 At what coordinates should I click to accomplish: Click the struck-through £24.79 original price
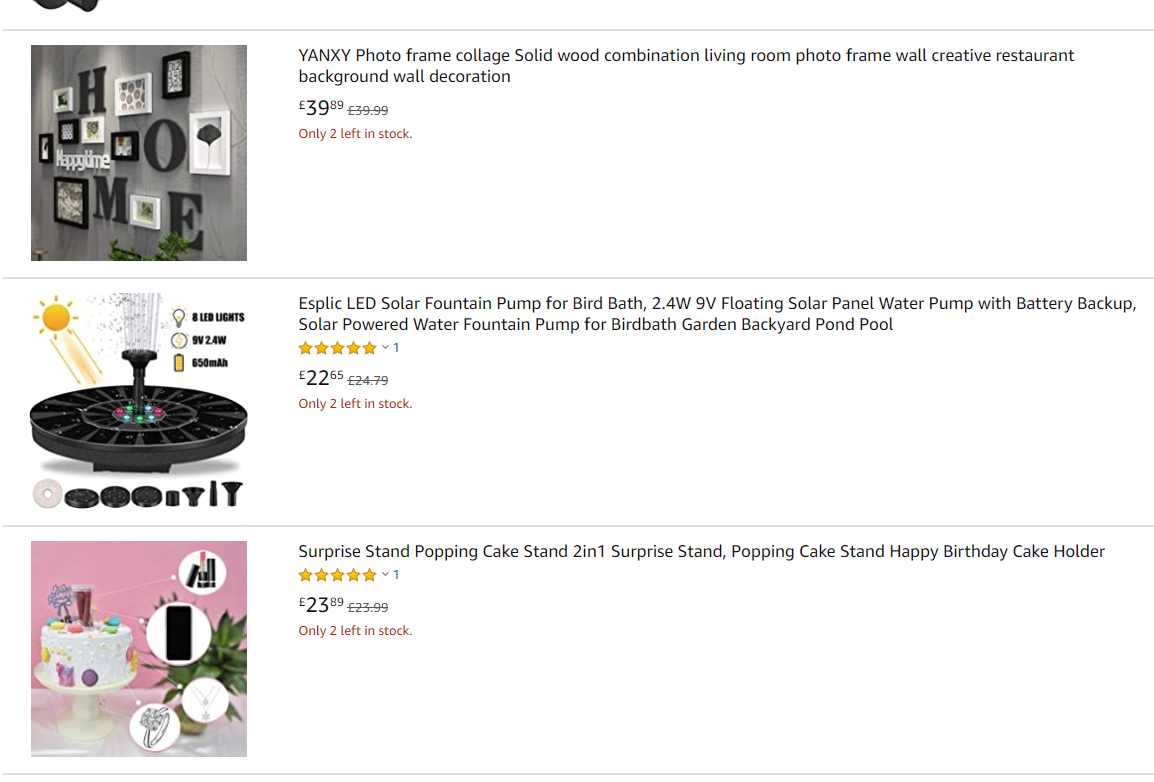[x=368, y=380]
